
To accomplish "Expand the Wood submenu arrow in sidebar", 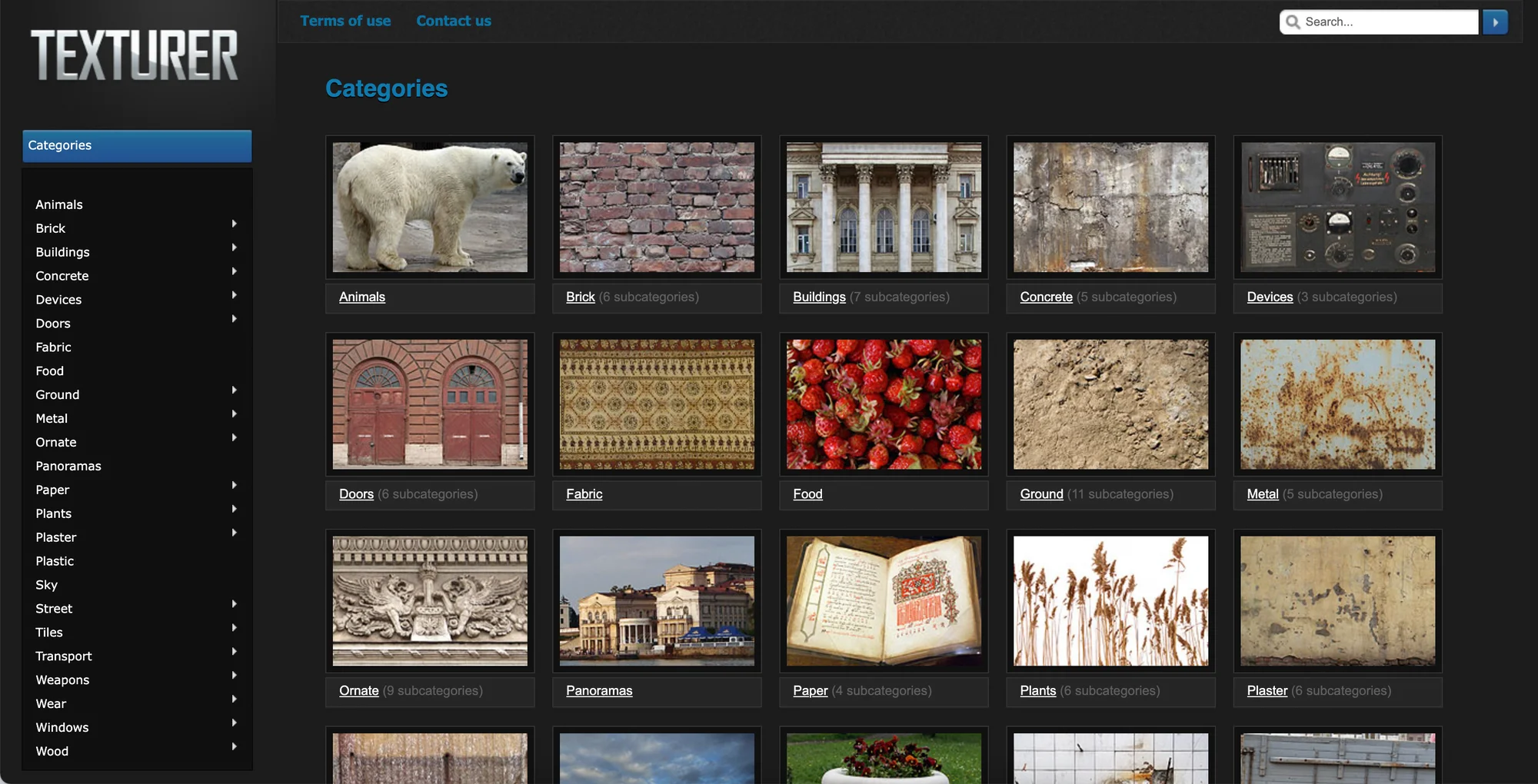I will click(234, 746).
